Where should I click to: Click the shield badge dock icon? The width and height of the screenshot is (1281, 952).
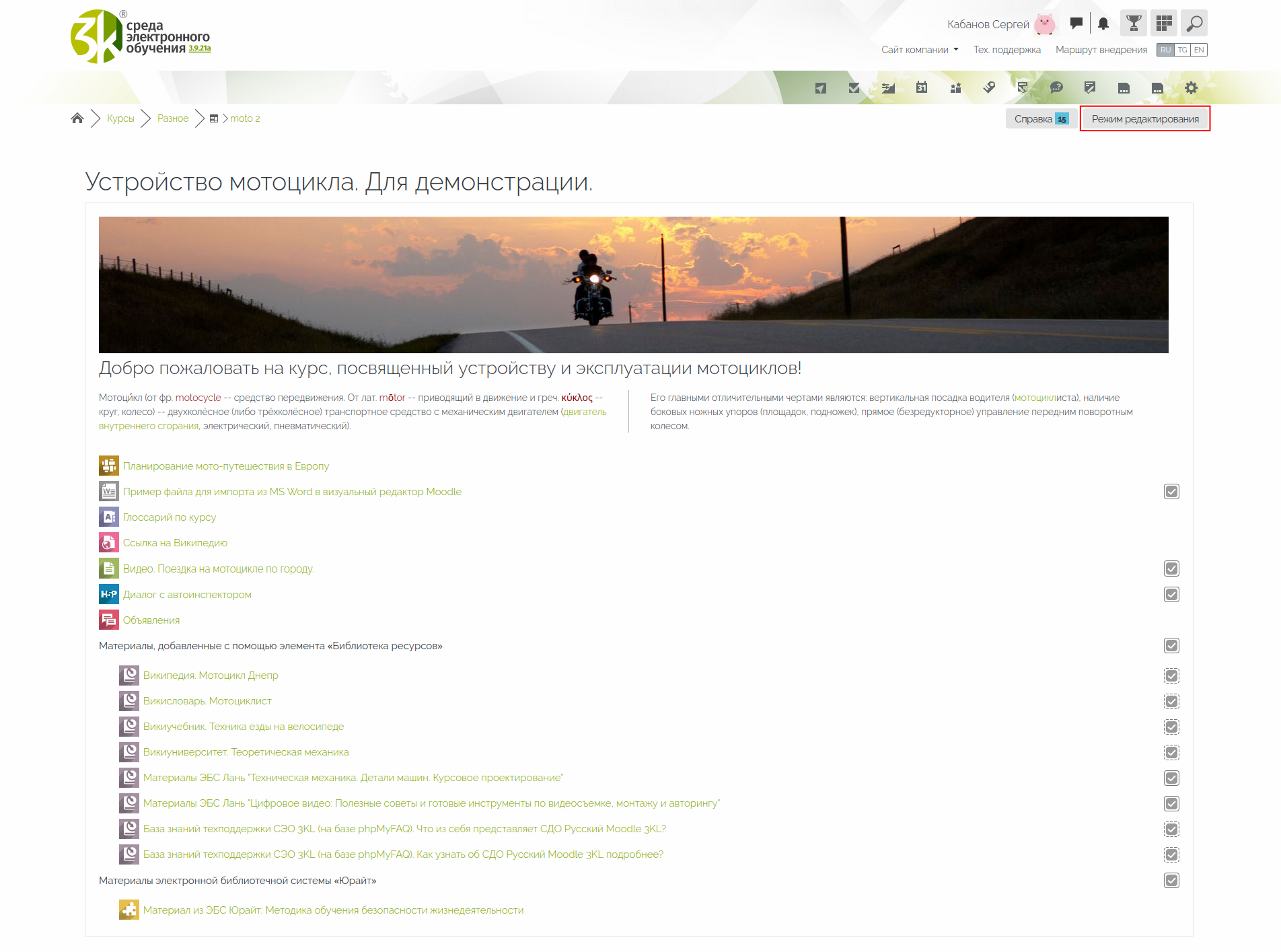tap(1023, 87)
